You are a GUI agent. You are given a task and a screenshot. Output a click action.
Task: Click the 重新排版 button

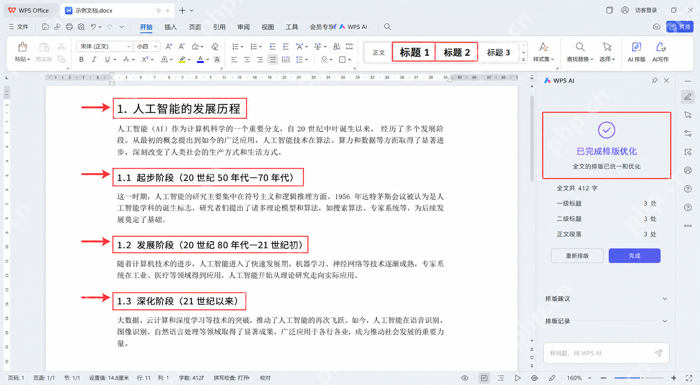[577, 256]
